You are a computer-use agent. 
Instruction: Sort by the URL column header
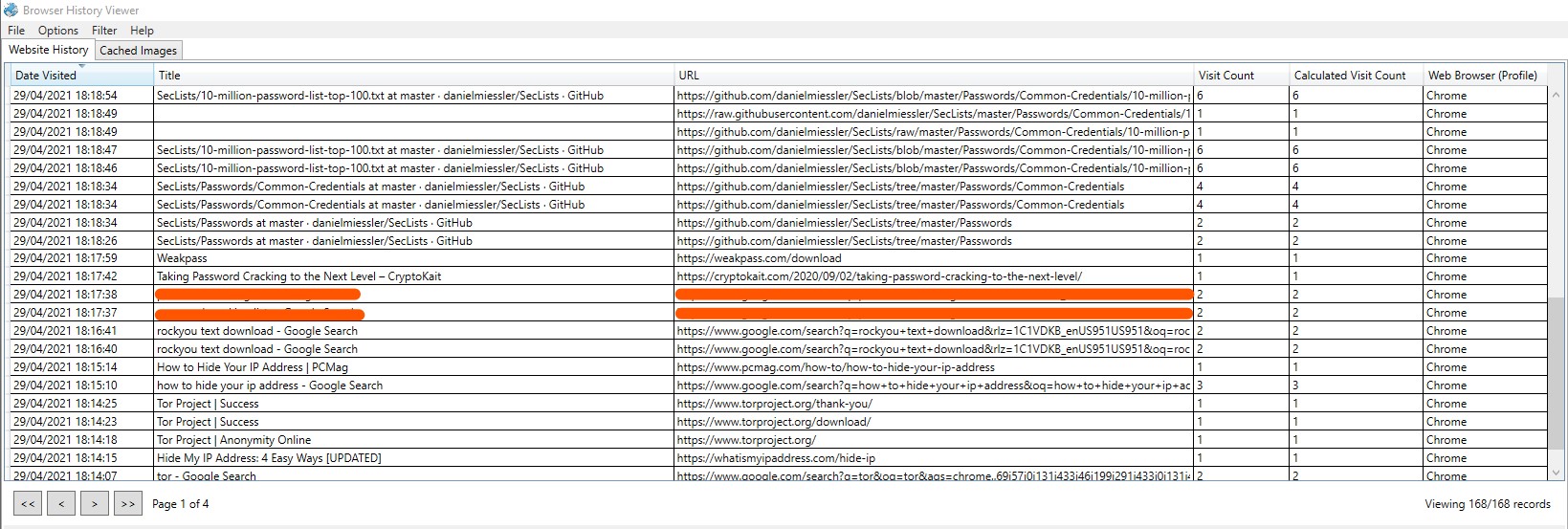point(689,76)
